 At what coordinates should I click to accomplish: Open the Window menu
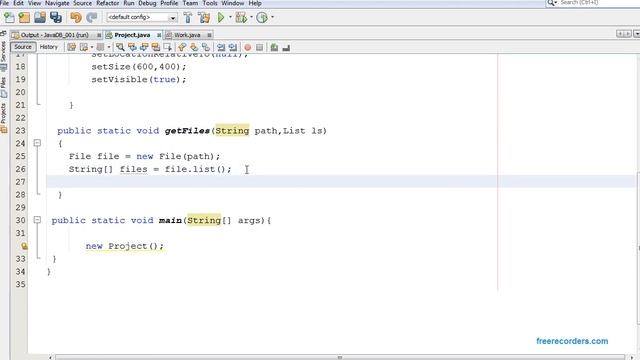(233, 3)
